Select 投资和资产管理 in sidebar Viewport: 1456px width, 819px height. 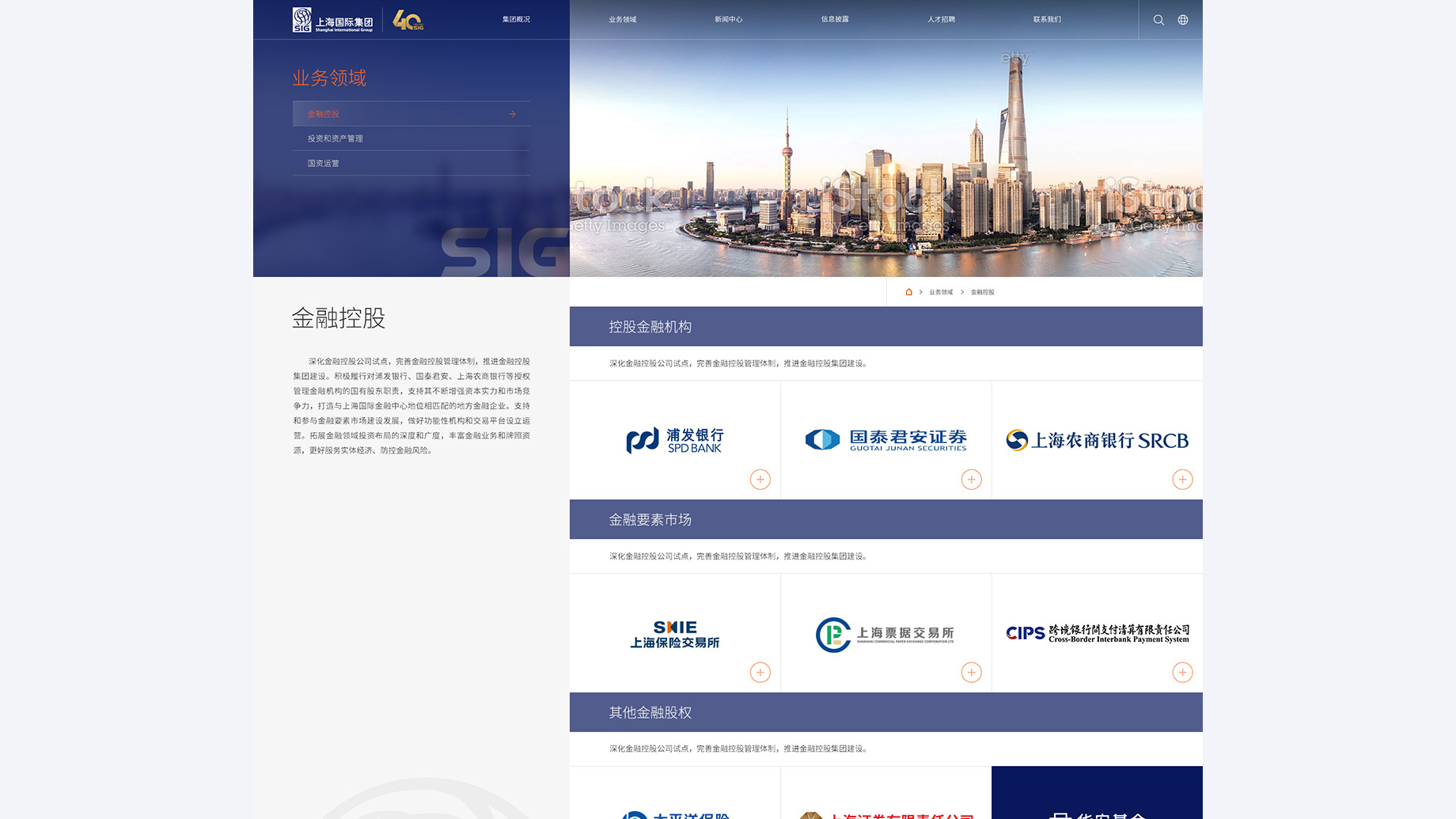(411, 138)
